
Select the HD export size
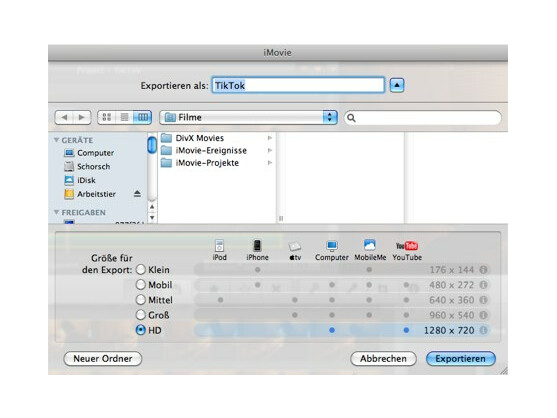coord(141,330)
